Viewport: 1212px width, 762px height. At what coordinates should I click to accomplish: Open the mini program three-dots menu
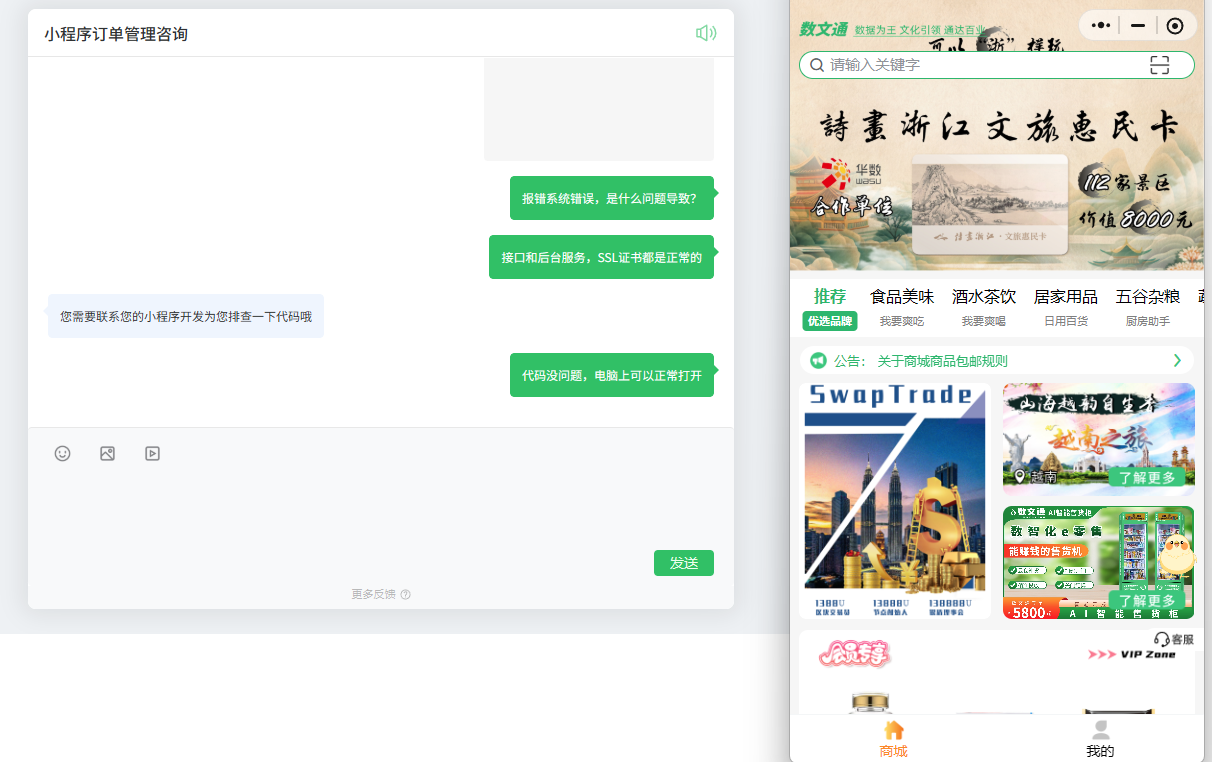pyautogui.click(x=1101, y=26)
